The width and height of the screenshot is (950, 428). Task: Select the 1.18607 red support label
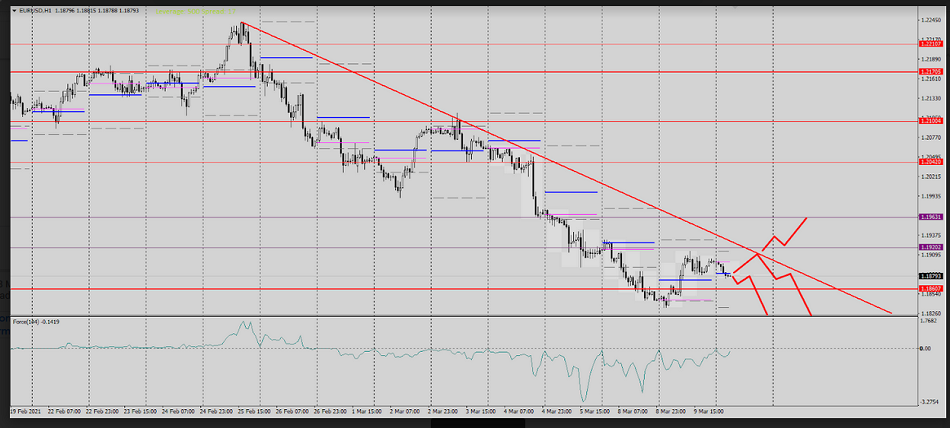click(930, 289)
